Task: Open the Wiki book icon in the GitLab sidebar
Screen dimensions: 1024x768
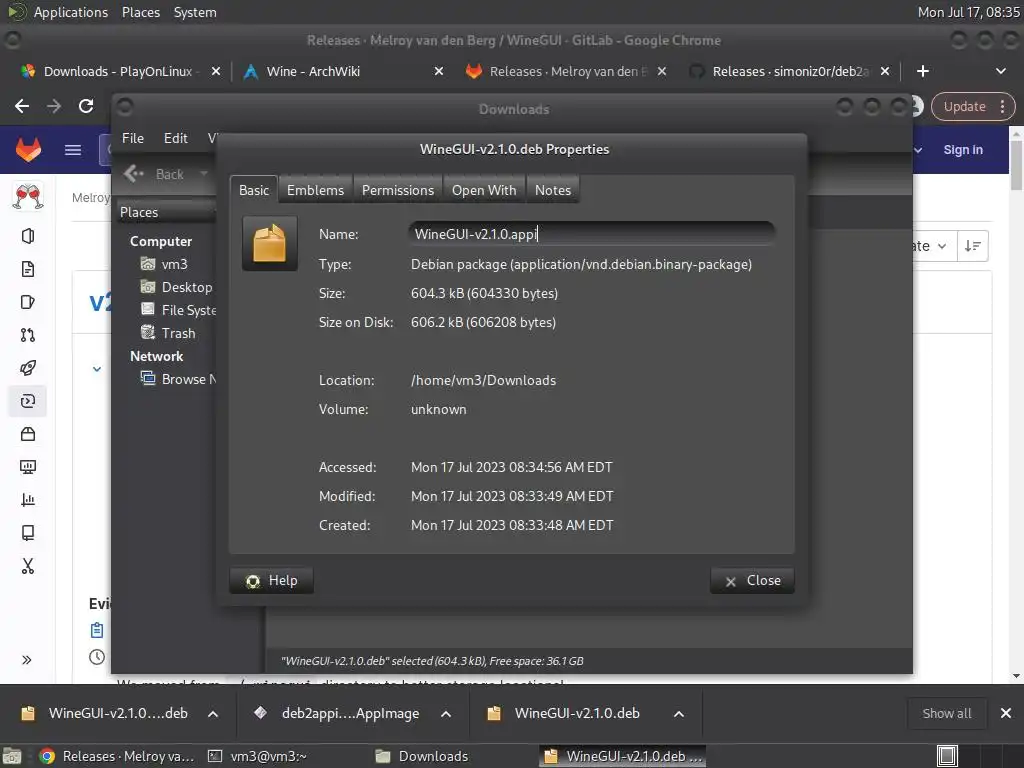Action: (x=27, y=533)
